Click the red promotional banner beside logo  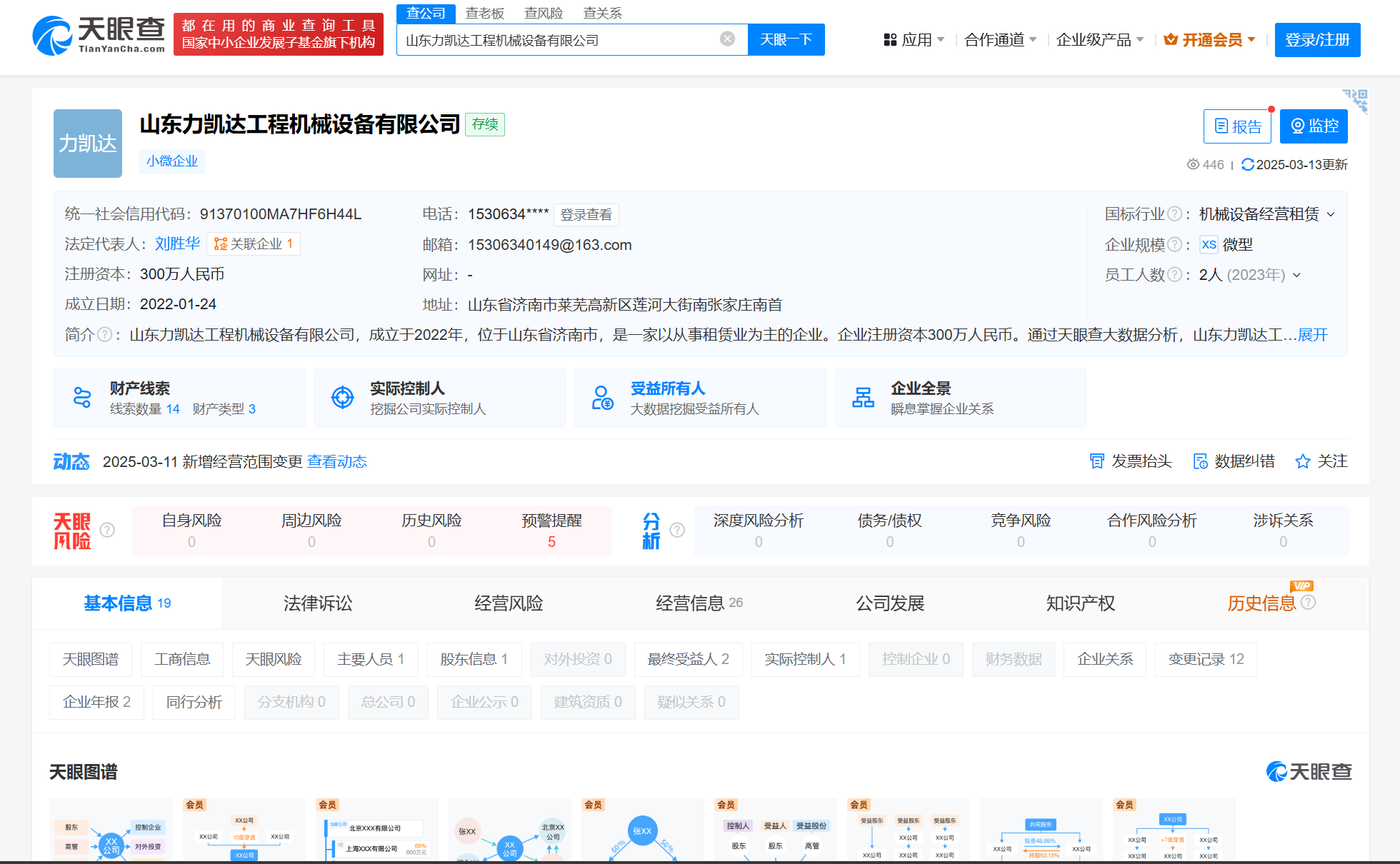279,34
